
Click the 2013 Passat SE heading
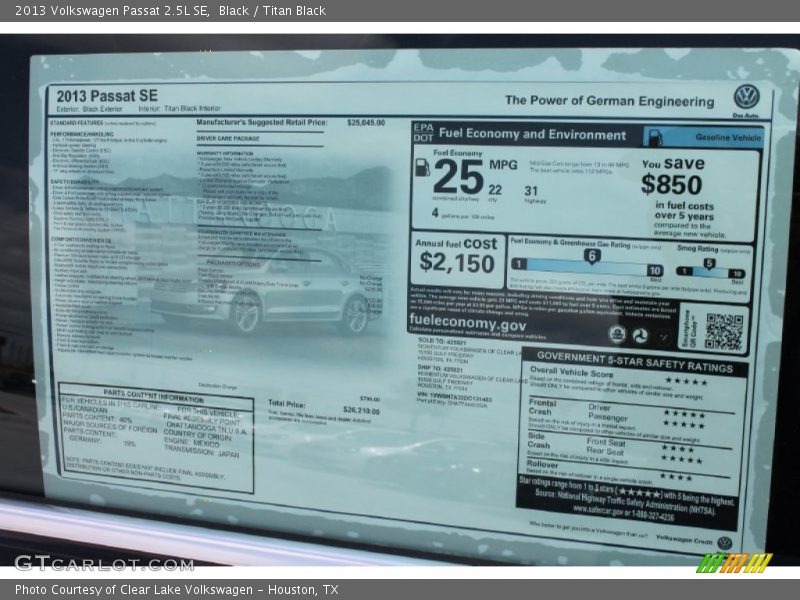pyautogui.click(x=107, y=96)
